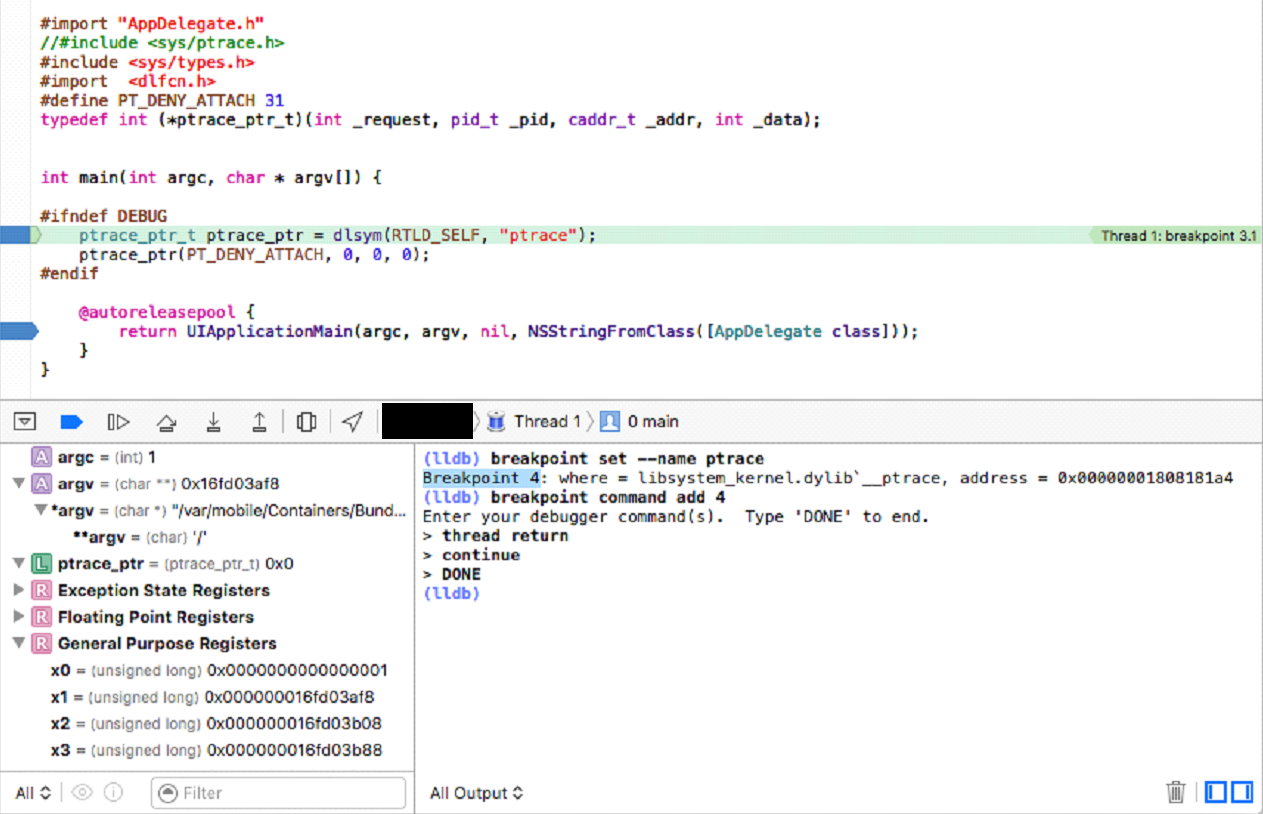Click the '#endif' directive
The height and width of the screenshot is (814, 1263).
[70, 273]
